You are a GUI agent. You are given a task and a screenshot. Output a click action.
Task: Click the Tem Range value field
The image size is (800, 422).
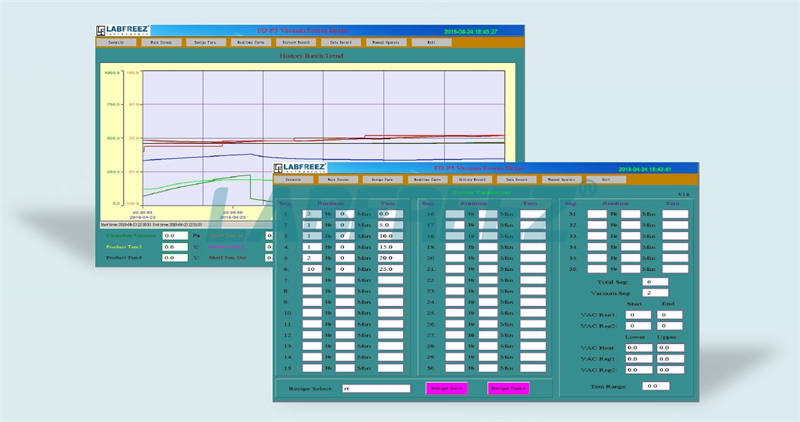(x=656, y=385)
